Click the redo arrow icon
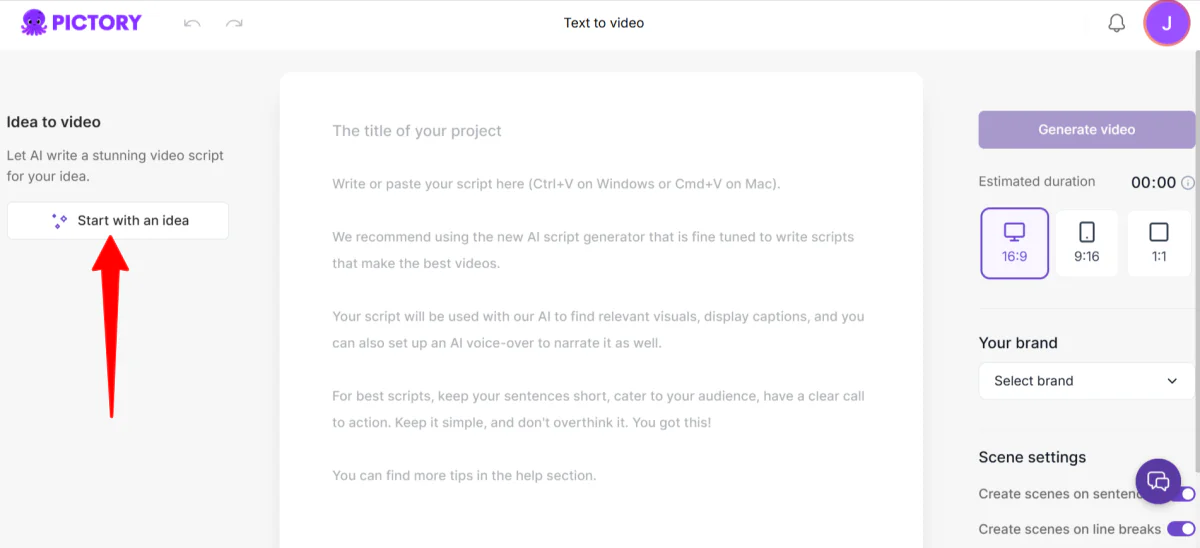Screen dimensions: 1200x548 (234, 23)
